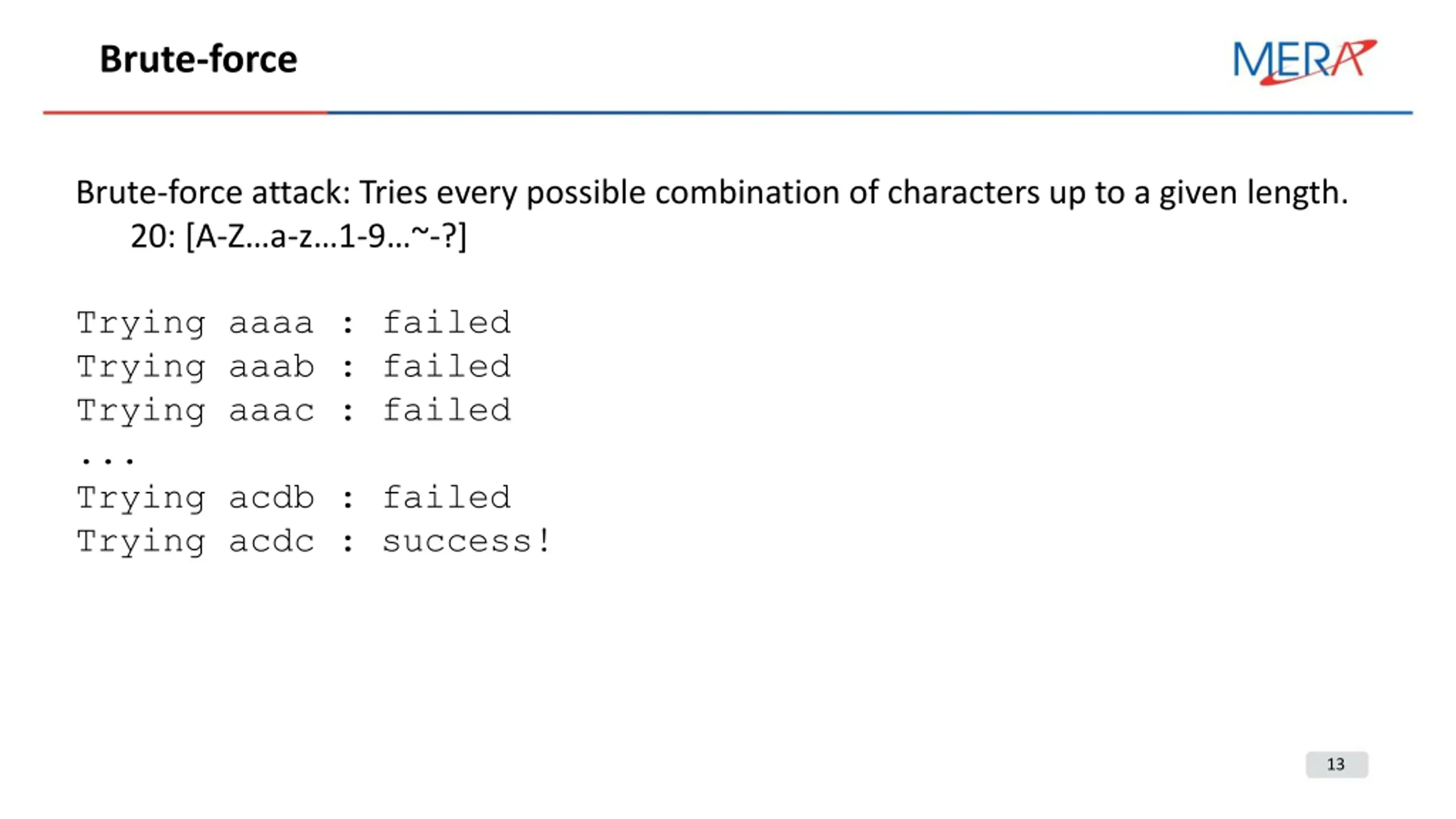Click the word 'failed' after acdb
Screen dimensions: 1456x819
446,497
